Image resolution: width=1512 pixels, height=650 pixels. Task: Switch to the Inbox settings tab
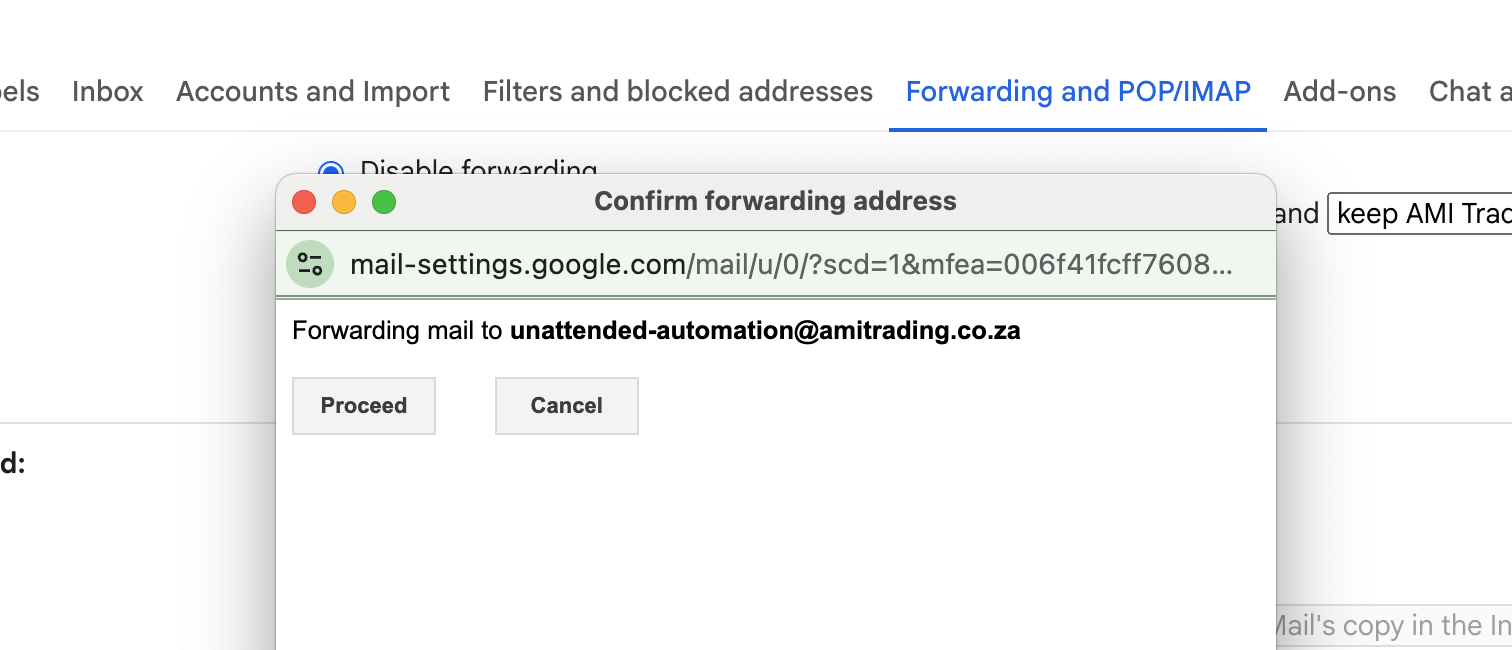click(x=108, y=92)
